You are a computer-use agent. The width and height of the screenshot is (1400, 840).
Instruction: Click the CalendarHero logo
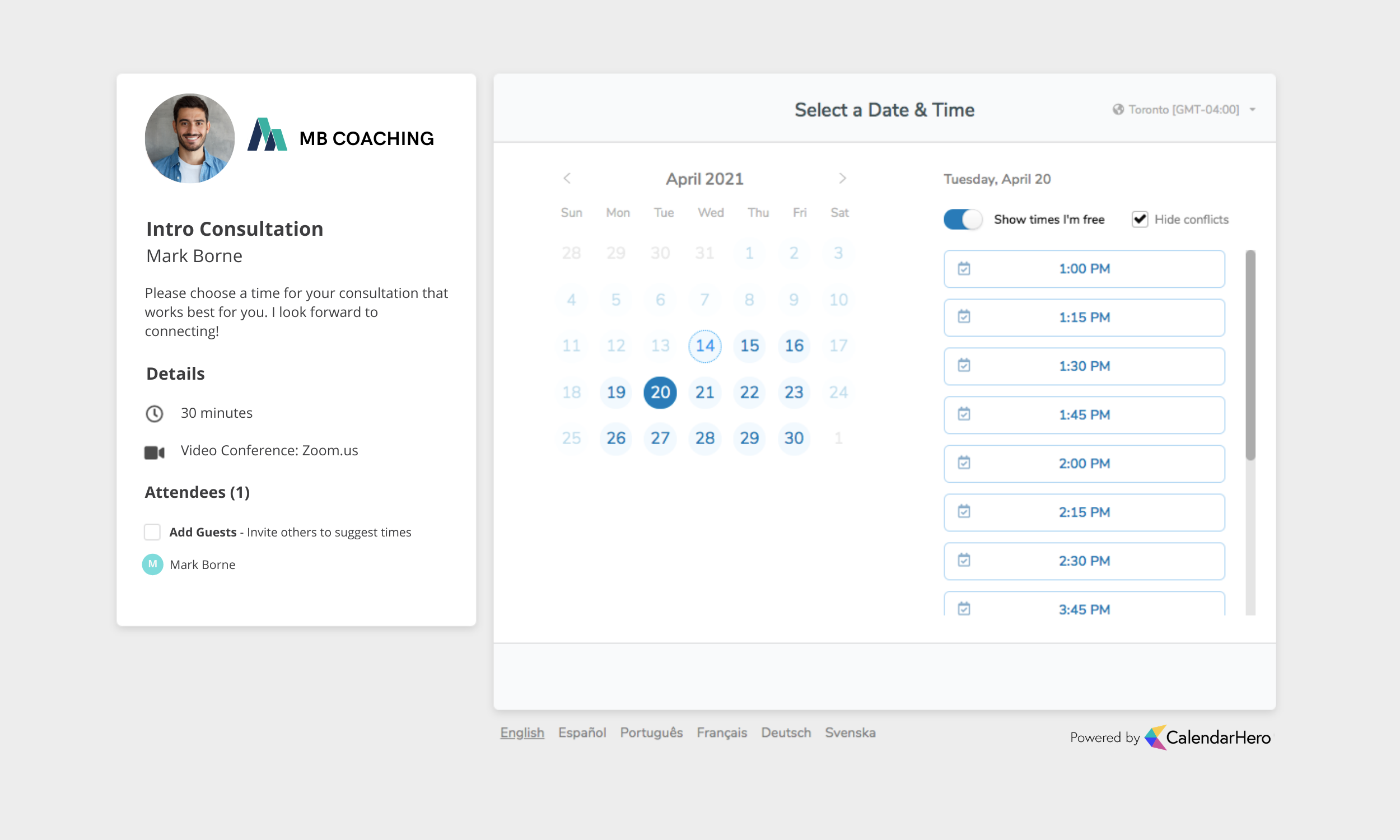1207,737
